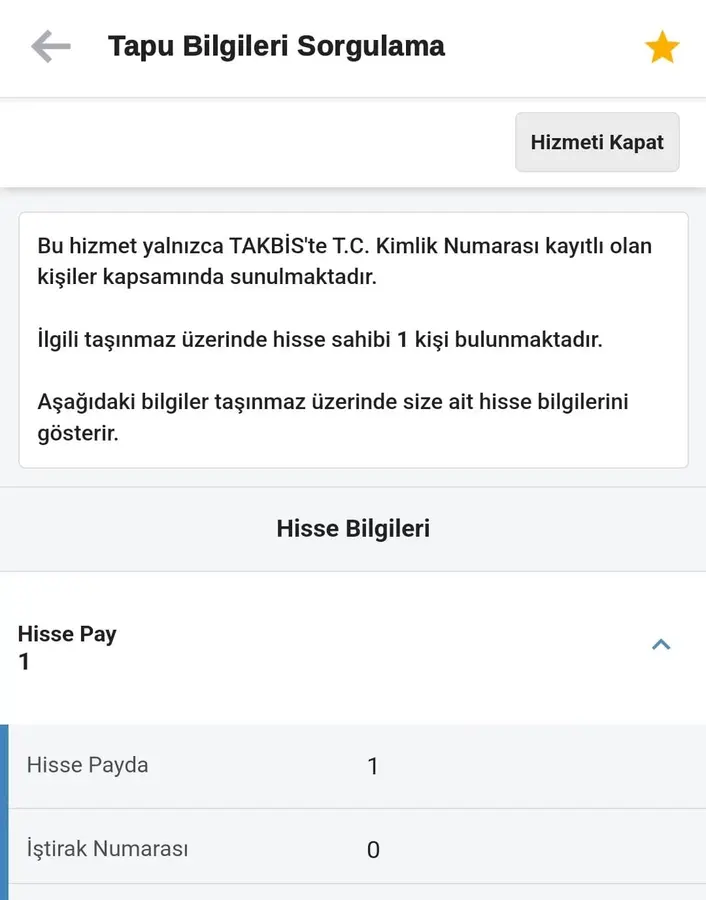Toggle the yellow favorite star
Viewport: 706px width, 900px height.
pyautogui.click(x=662, y=47)
